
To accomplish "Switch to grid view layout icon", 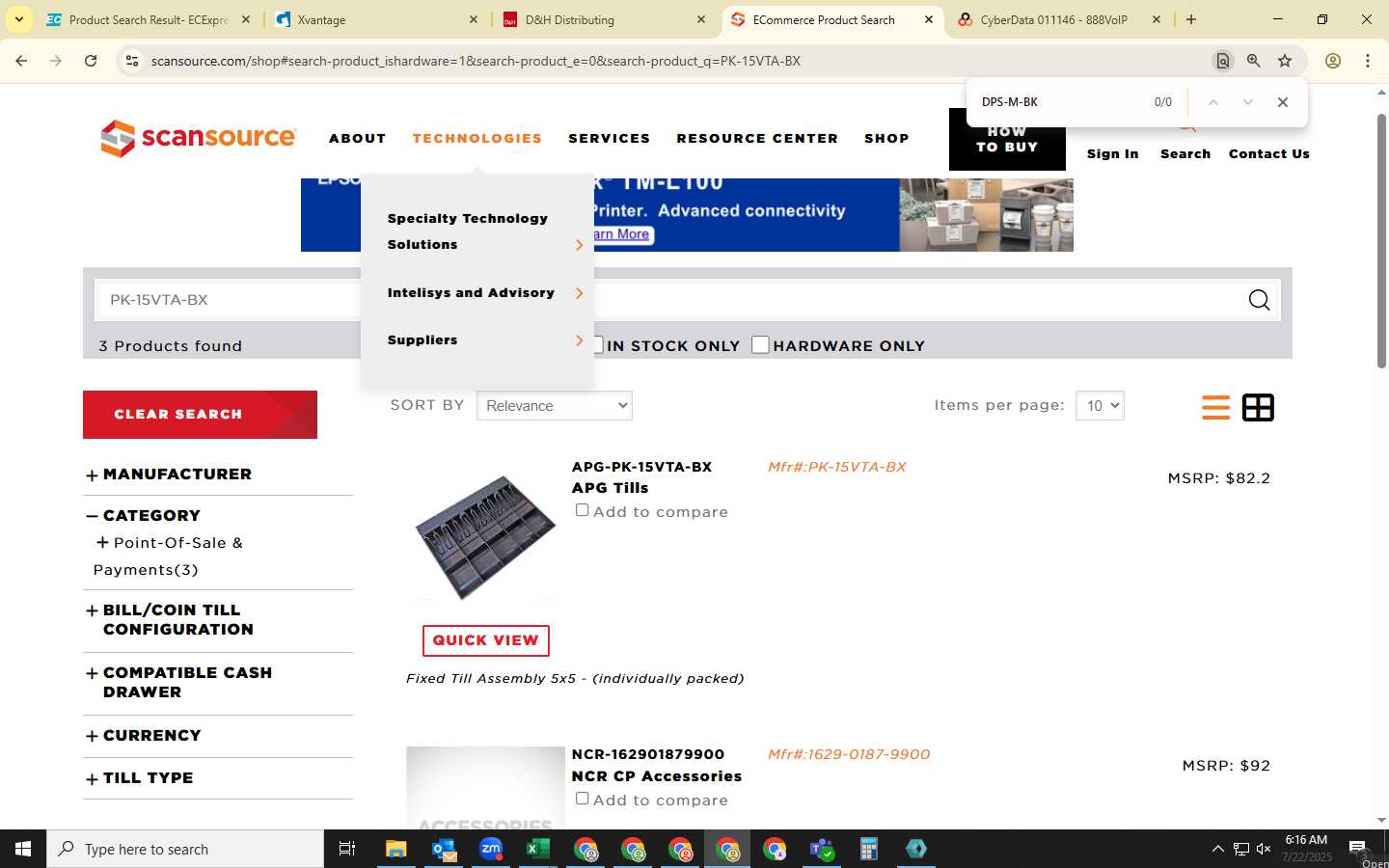I will click(x=1258, y=407).
